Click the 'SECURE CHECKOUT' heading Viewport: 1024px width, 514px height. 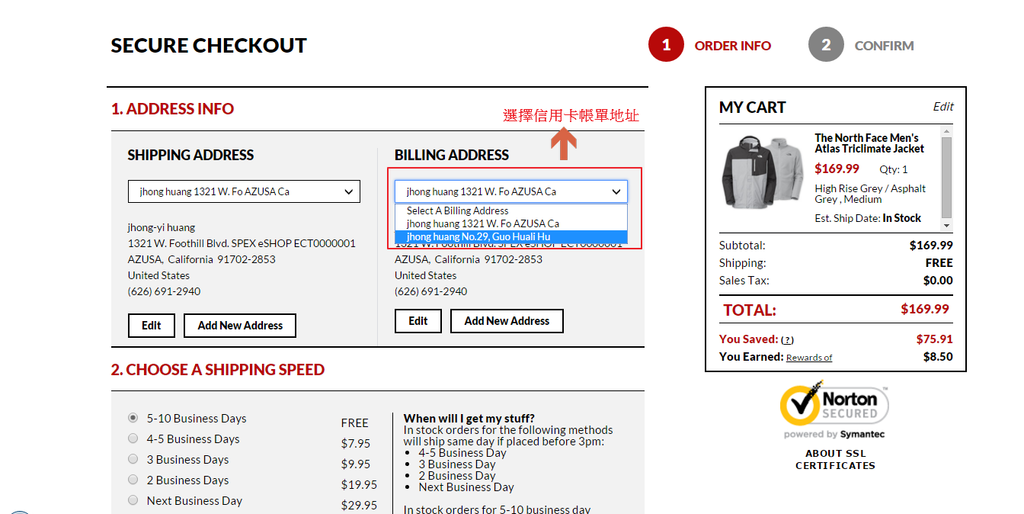tap(208, 45)
